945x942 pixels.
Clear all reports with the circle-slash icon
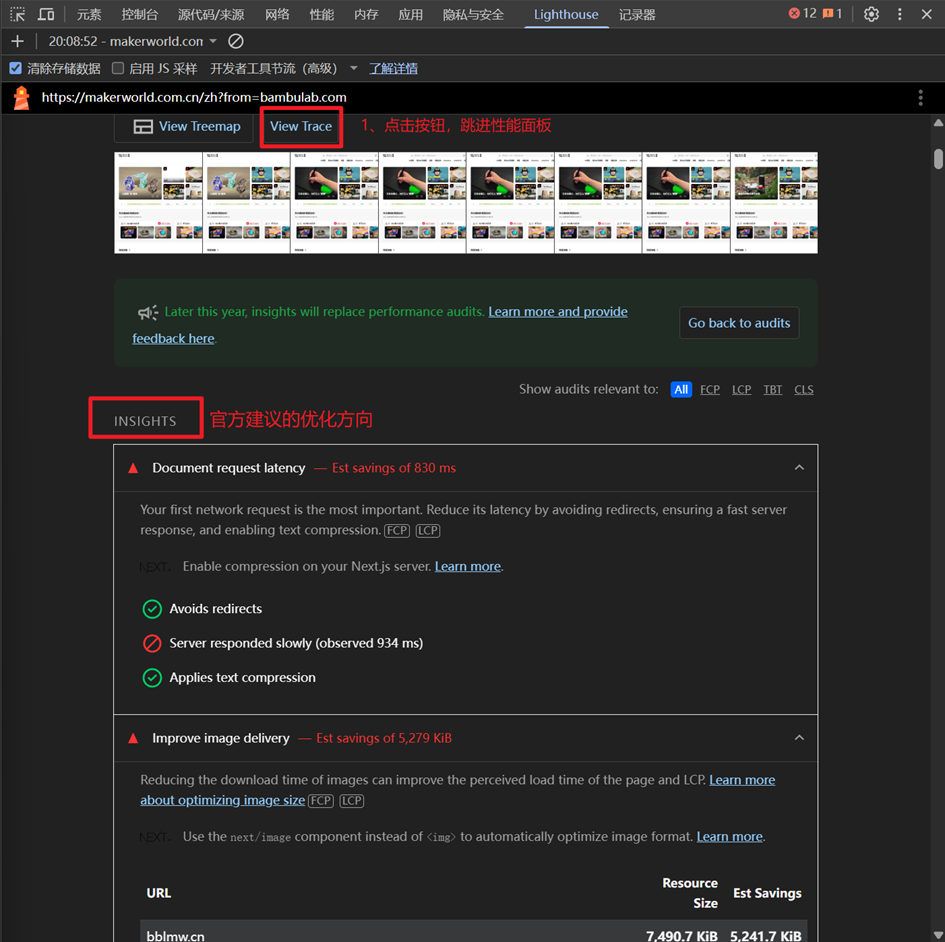(236, 41)
